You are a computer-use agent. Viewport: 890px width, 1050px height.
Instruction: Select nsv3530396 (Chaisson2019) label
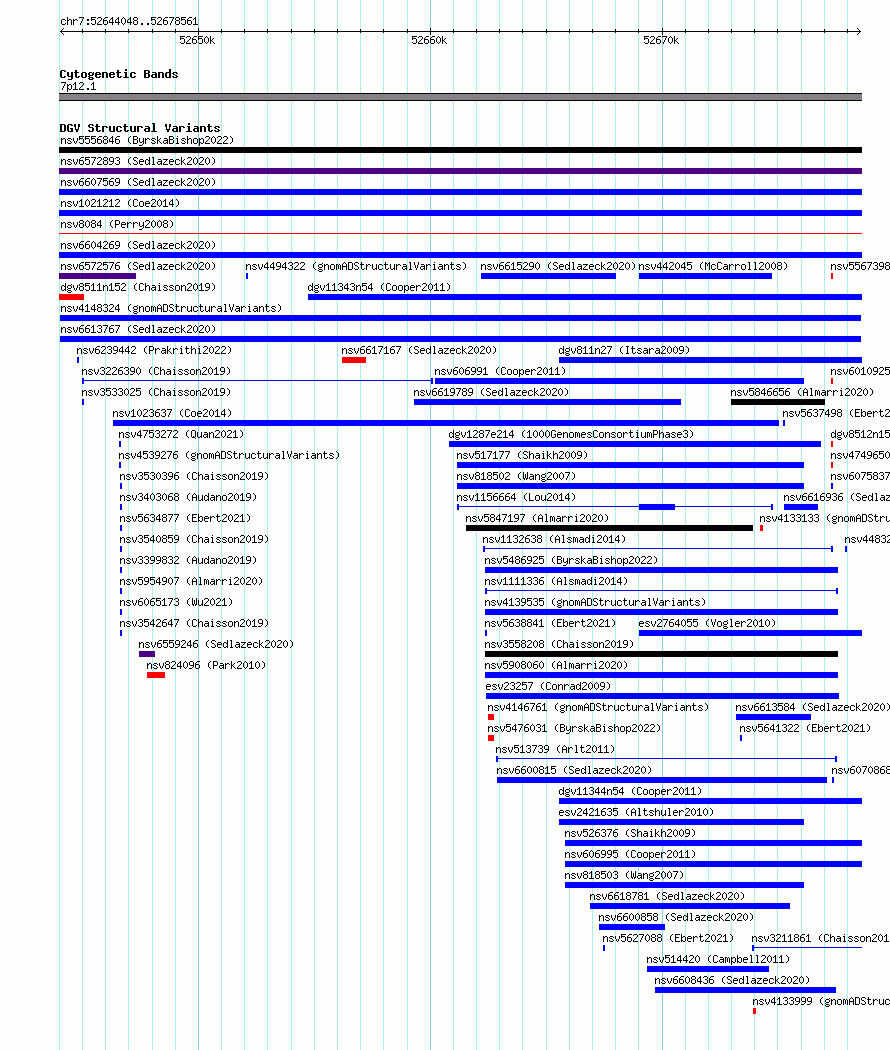click(x=194, y=476)
